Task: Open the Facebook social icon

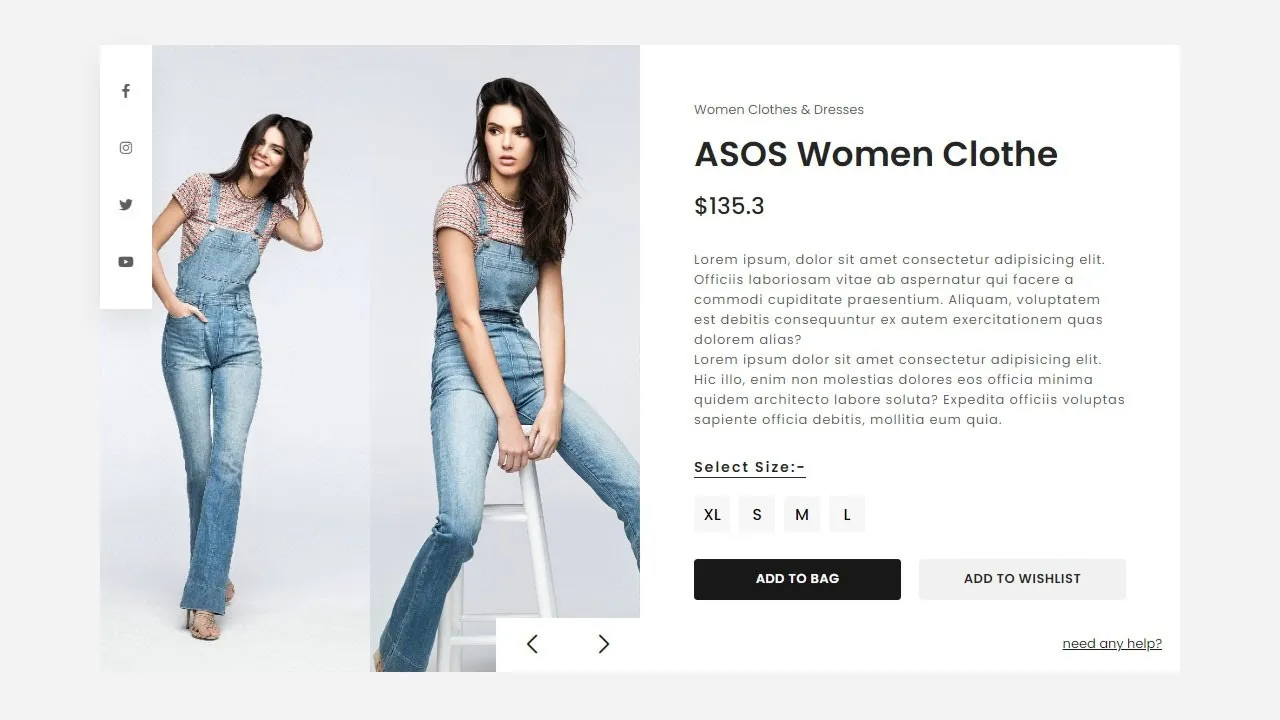Action: pos(126,91)
